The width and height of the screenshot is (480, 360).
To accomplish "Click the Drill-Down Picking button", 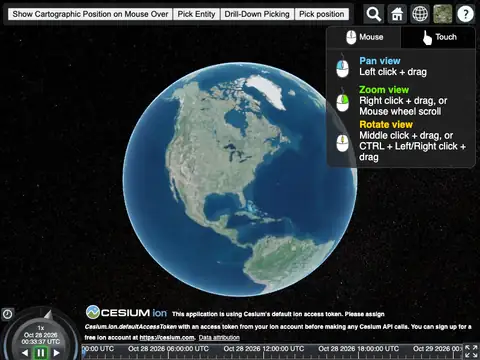I will coord(257,14).
